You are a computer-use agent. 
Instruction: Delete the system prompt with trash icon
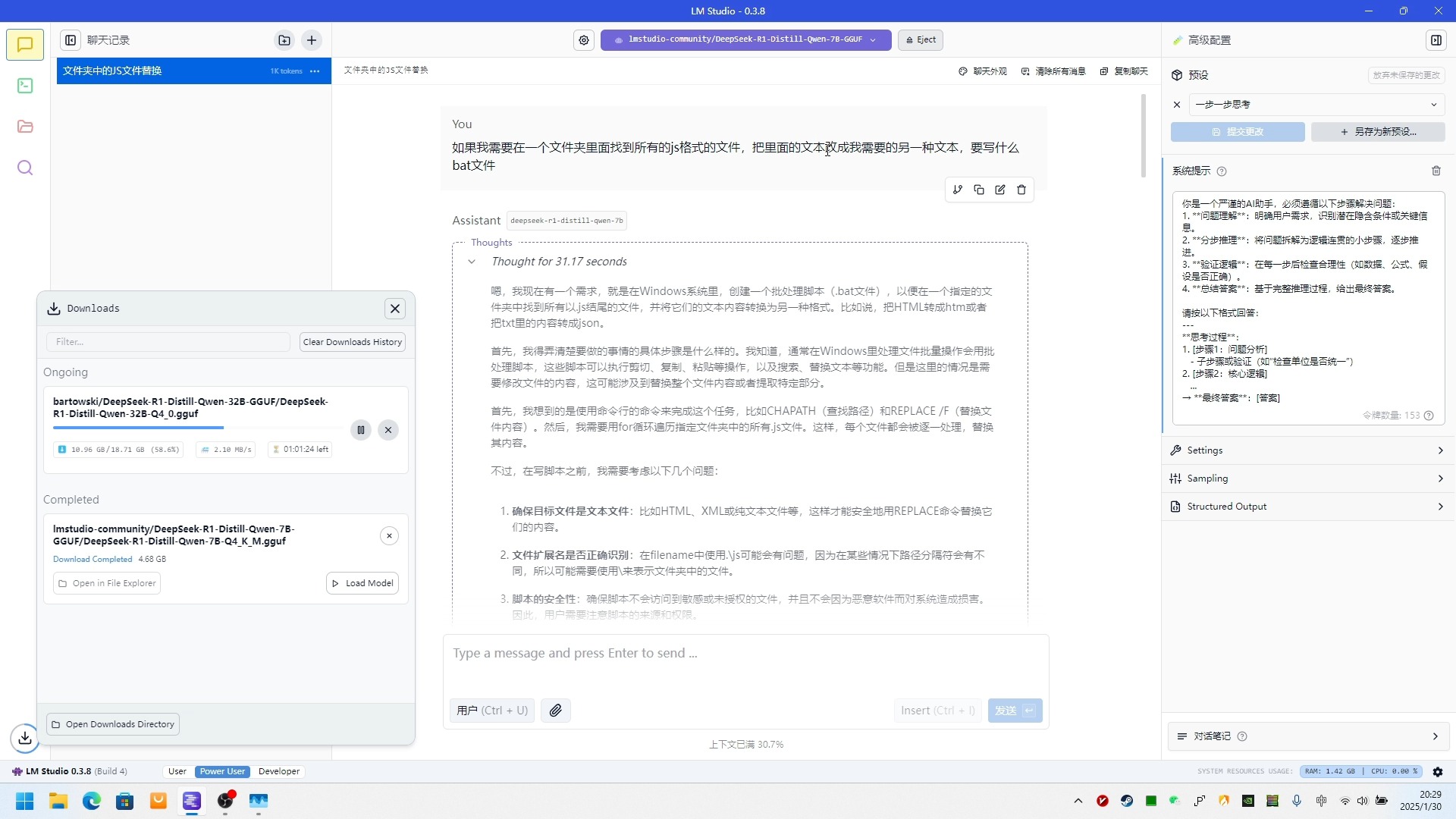tap(1436, 171)
